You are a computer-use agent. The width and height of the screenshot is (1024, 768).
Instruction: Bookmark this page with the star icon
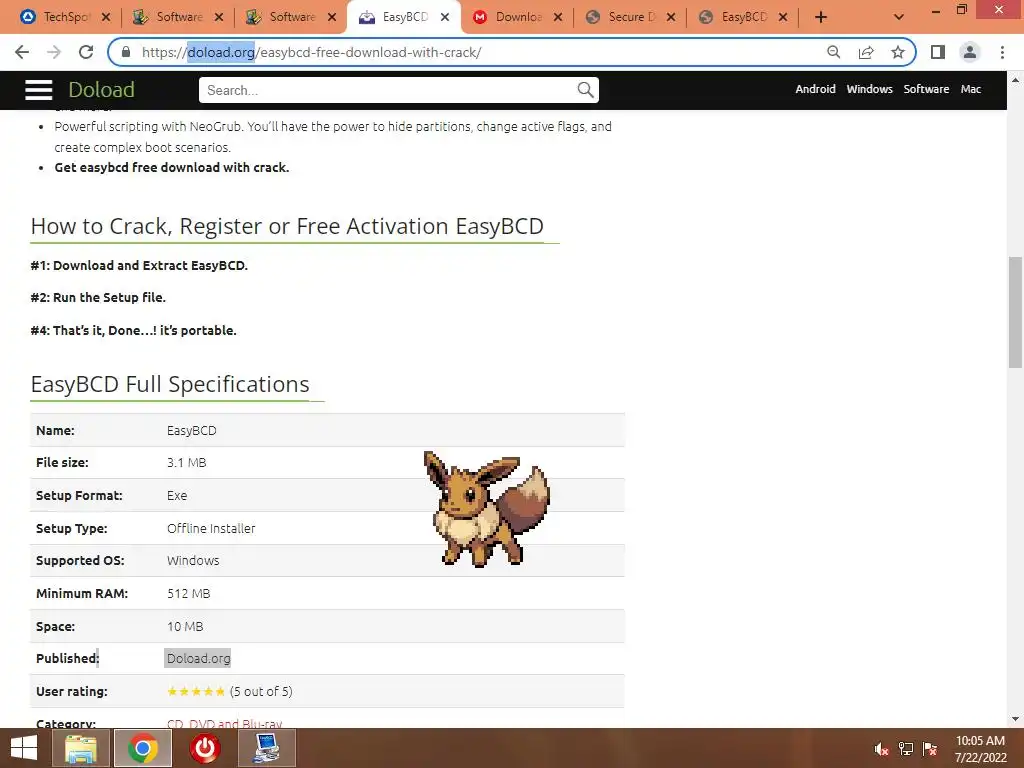(898, 52)
